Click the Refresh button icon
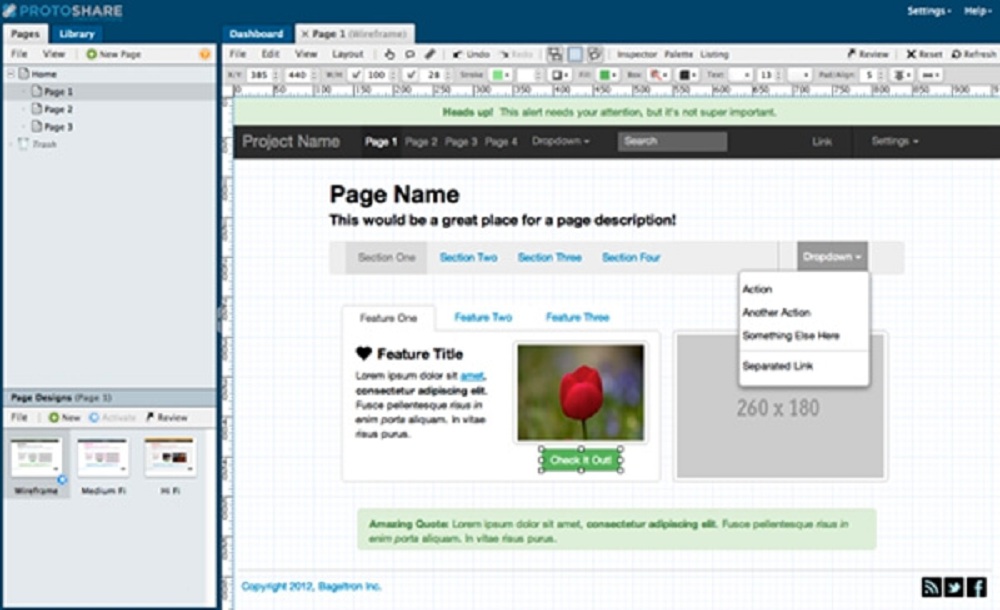Screen dimensions: 1000x610 957,54
